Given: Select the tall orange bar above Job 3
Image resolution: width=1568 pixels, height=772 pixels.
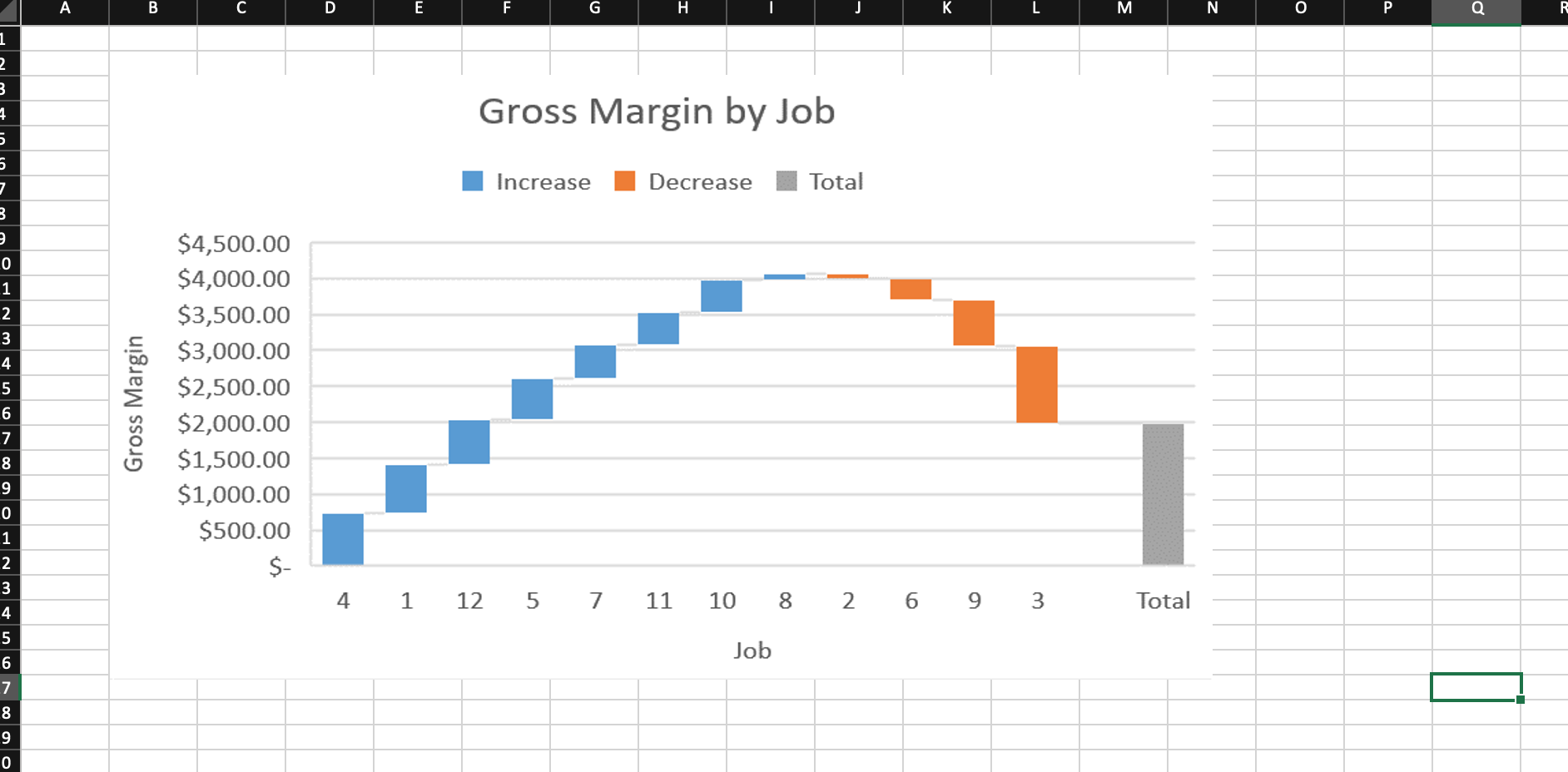Looking at the screenshot, I should coord(1036,383).
